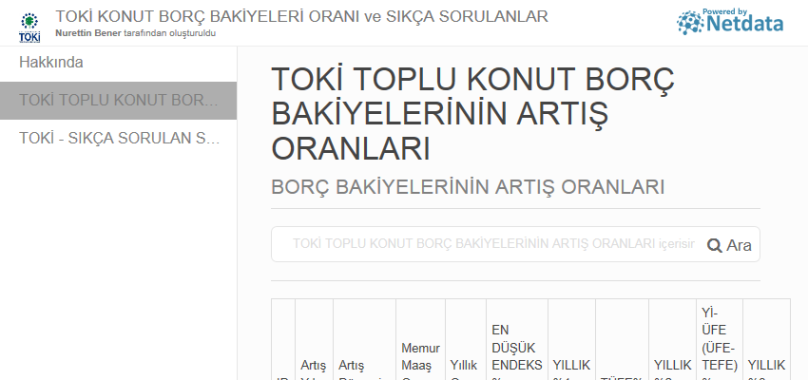
Task: Focus the table search input field
Action: click(494, 244)
